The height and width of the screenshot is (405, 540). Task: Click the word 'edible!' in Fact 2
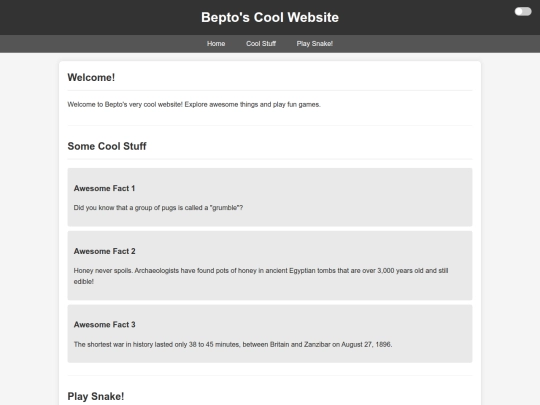[84, 281]
